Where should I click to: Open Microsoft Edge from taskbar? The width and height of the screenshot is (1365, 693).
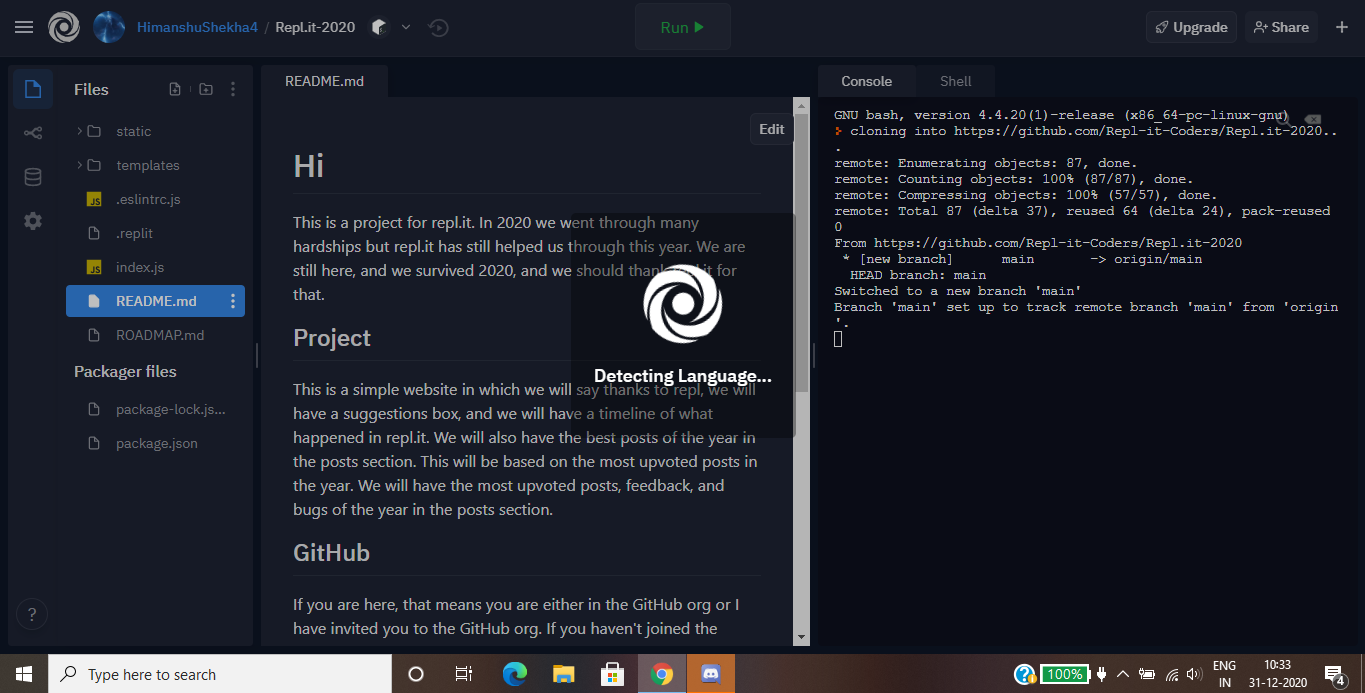(514, 674)
